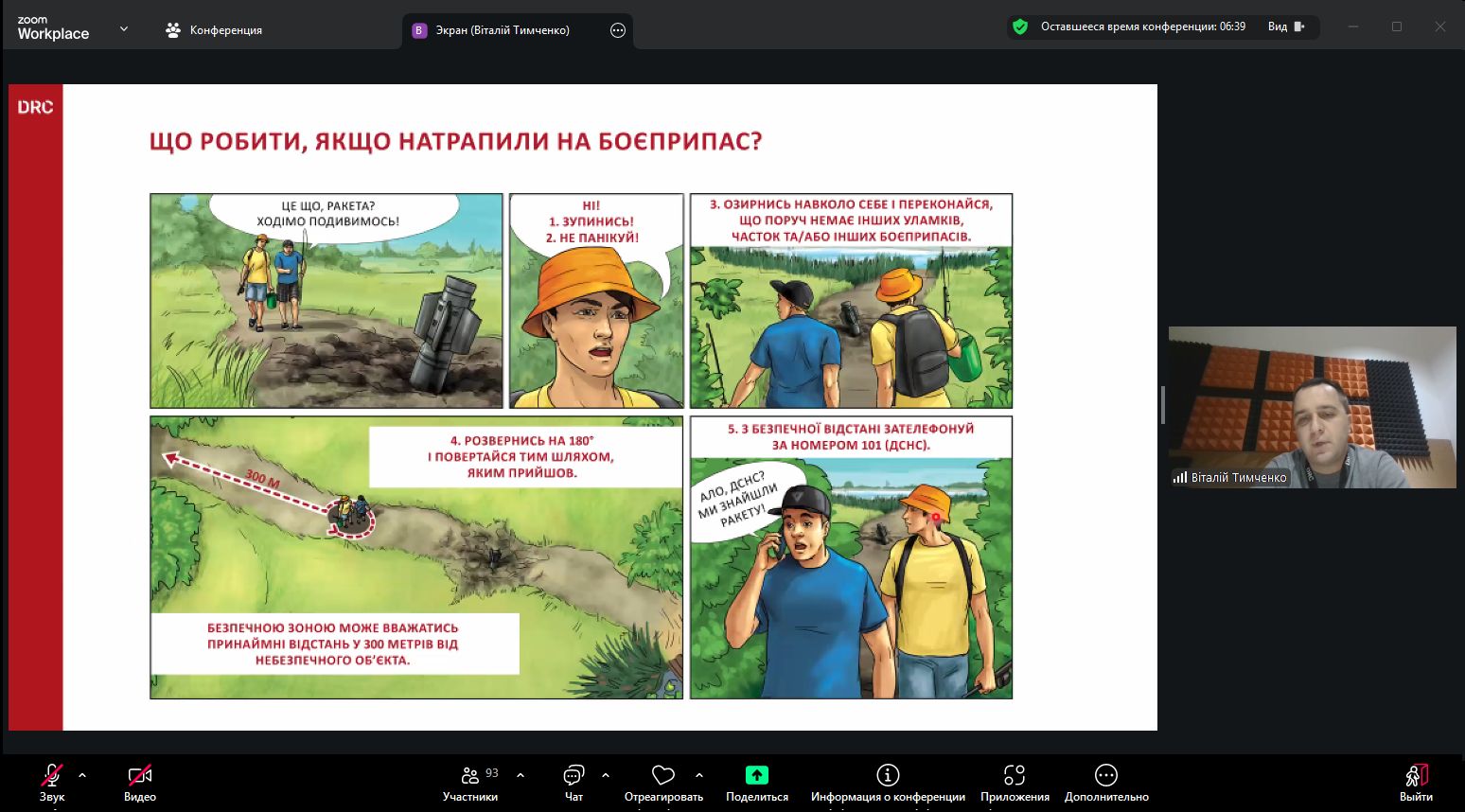Image resolution: width=1465 pixels, height=812 pixels.
Task: Expand reactions arrow beside Отреагировать
Action: 699,775
